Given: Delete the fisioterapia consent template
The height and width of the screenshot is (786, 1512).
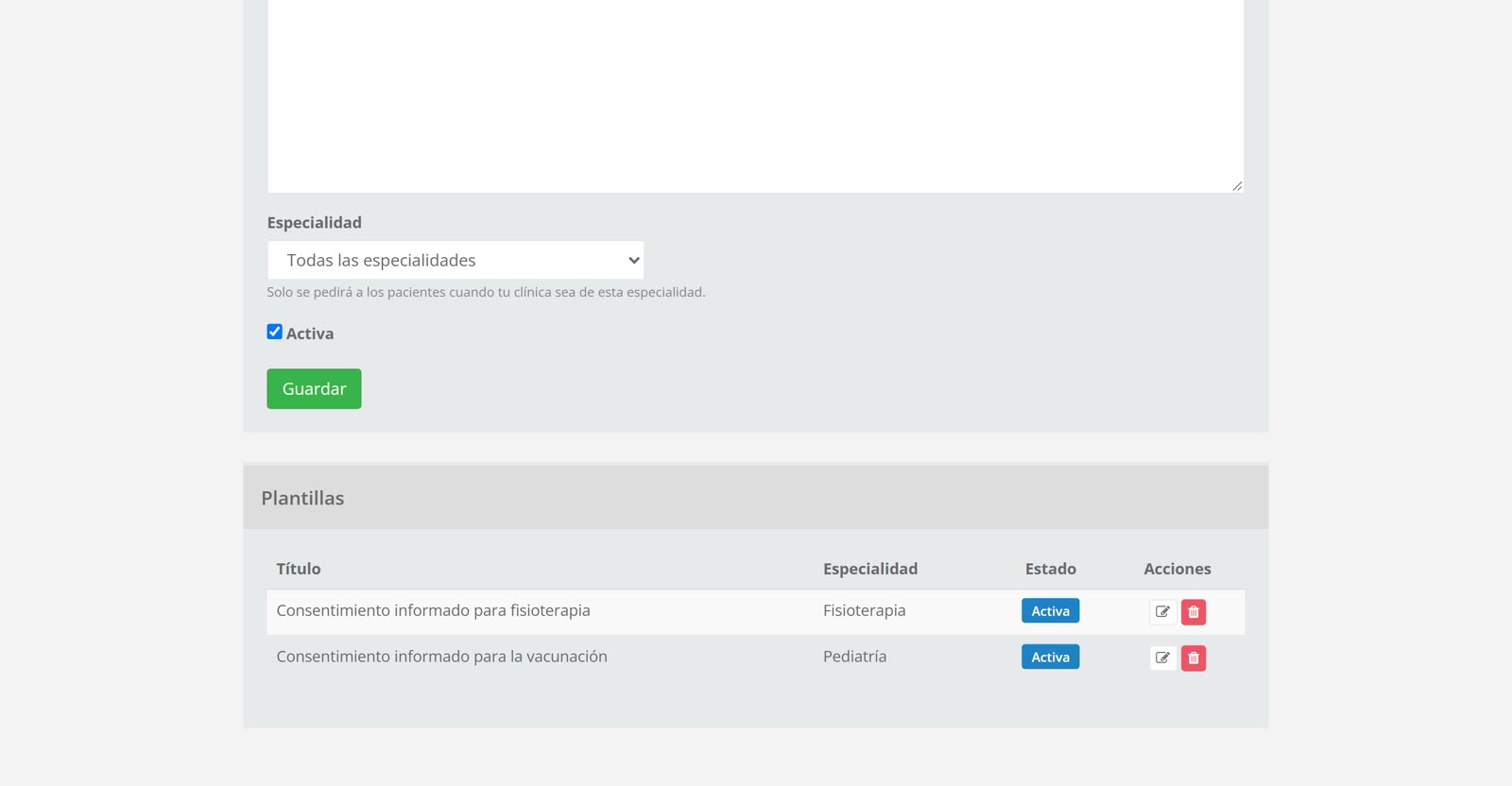Looking at the screenshot, I should 1194,612.
